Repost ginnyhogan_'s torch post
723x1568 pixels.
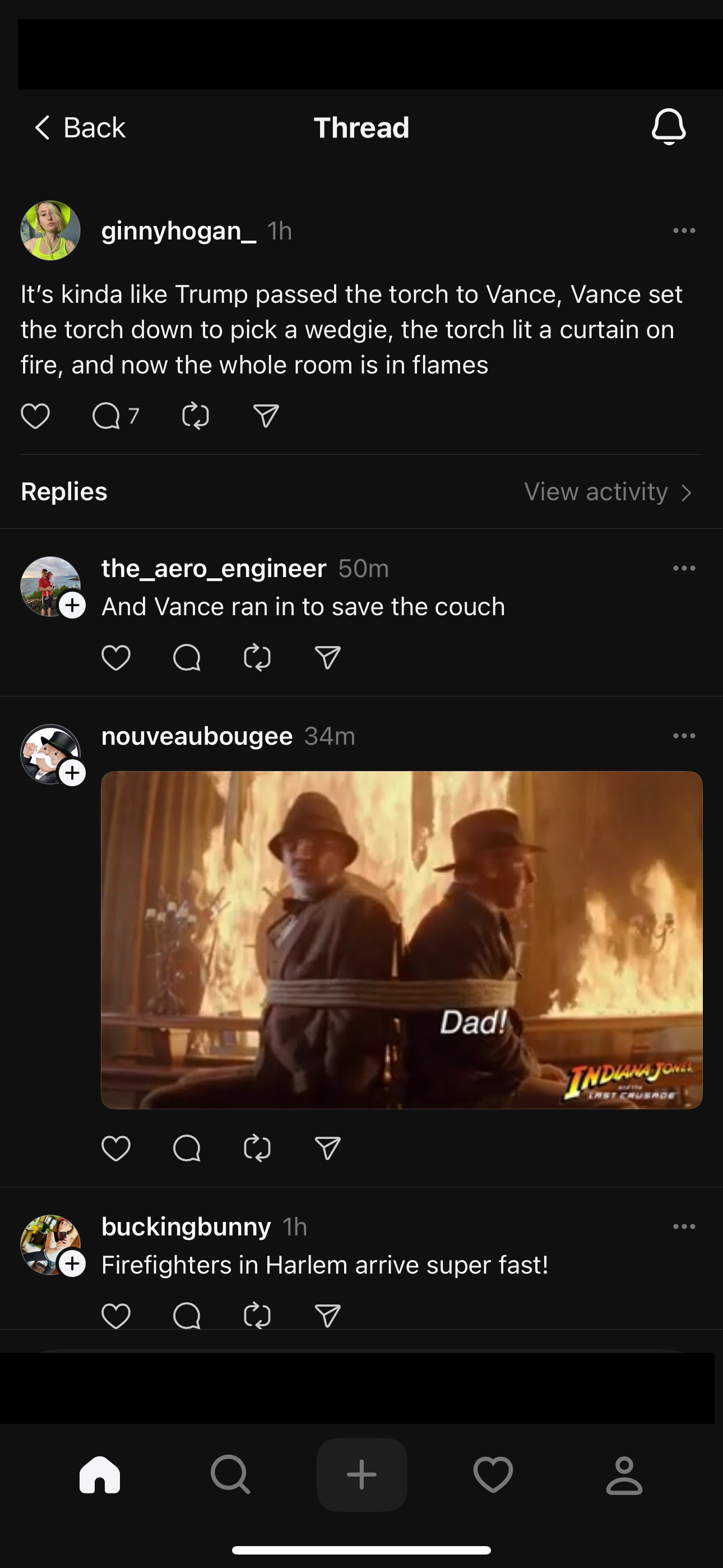click(x=196, y=416)
